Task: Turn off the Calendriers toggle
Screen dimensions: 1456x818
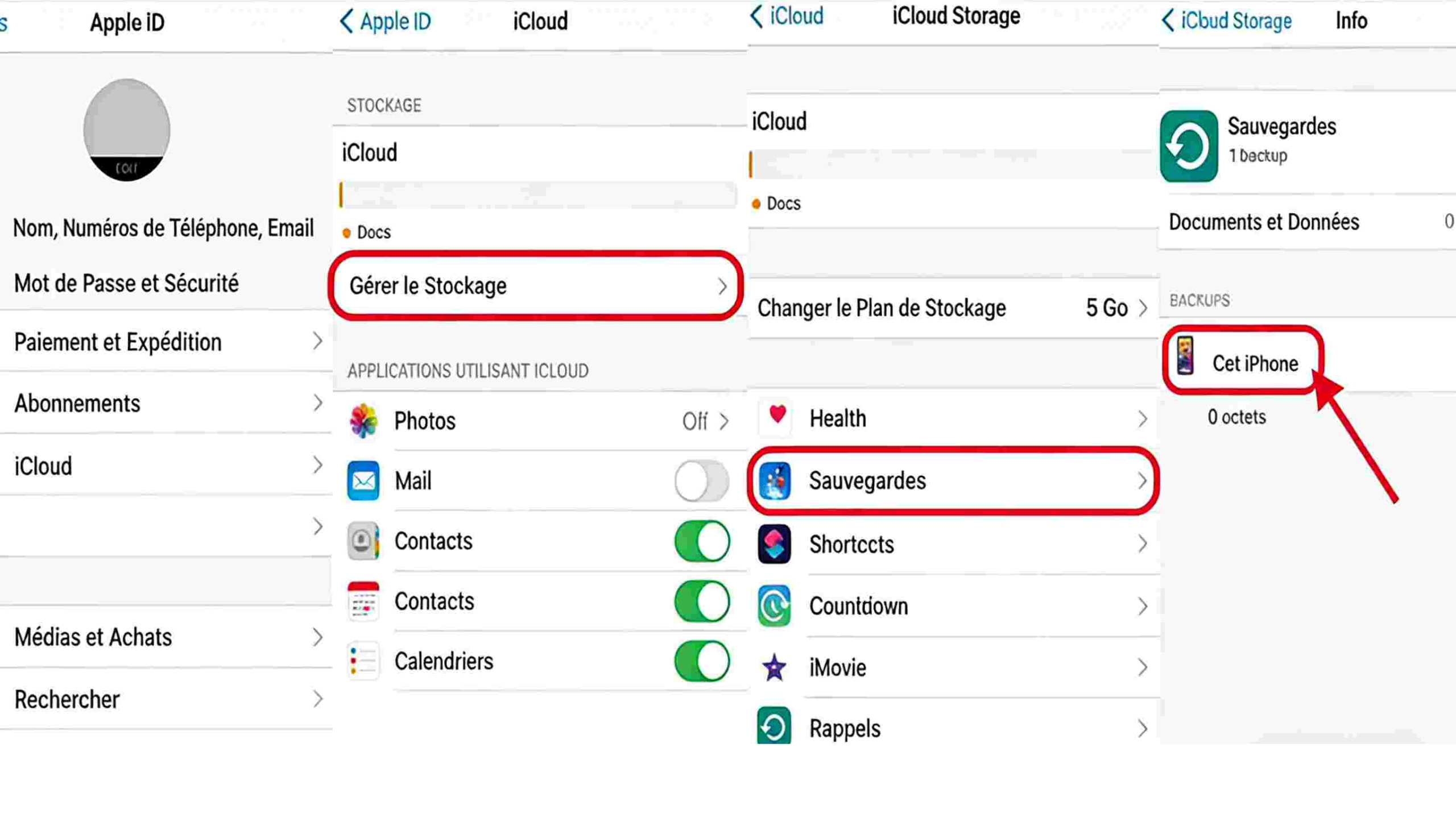Action: point(701,661)
